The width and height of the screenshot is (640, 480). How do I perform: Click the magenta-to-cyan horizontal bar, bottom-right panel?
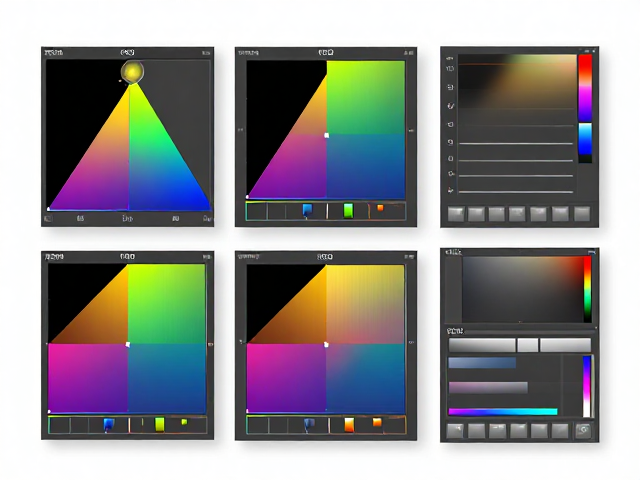tap(503, 411)
